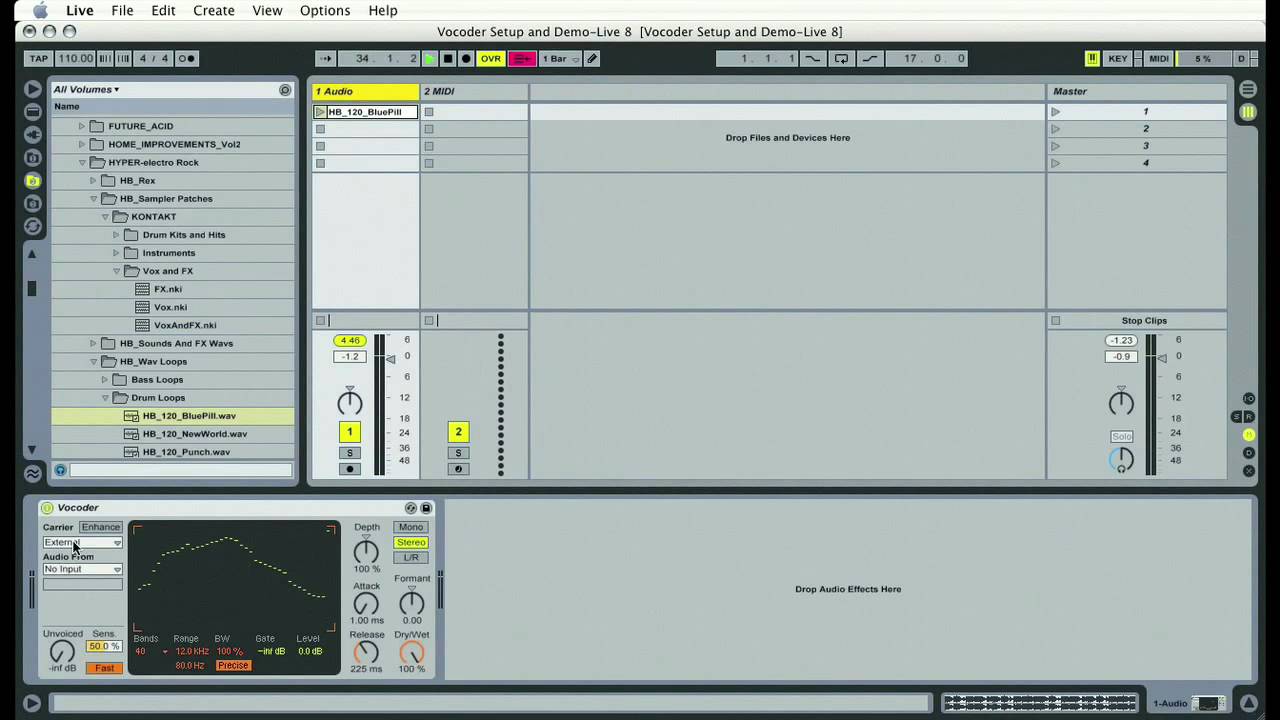This screenshot has width=1280, height=720.
Task: Toggle the OVR overdub switch
Action: 491,59
